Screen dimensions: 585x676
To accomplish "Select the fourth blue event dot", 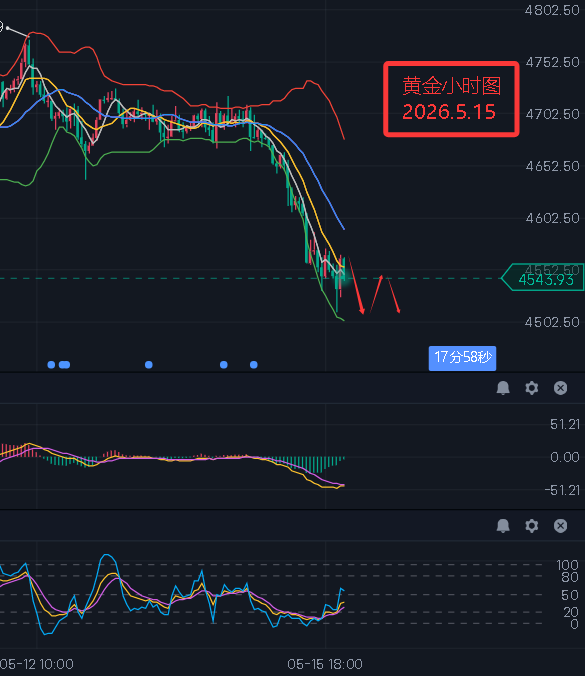I will click(224, 365).
